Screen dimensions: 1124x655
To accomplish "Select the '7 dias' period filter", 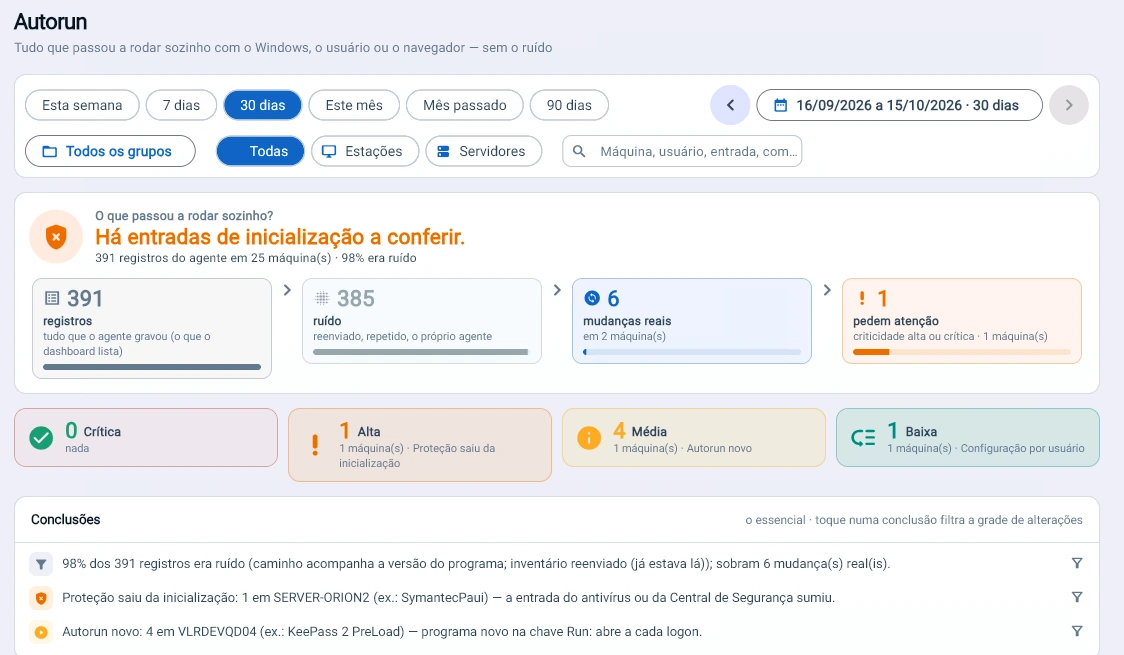I will pos(181,105).
